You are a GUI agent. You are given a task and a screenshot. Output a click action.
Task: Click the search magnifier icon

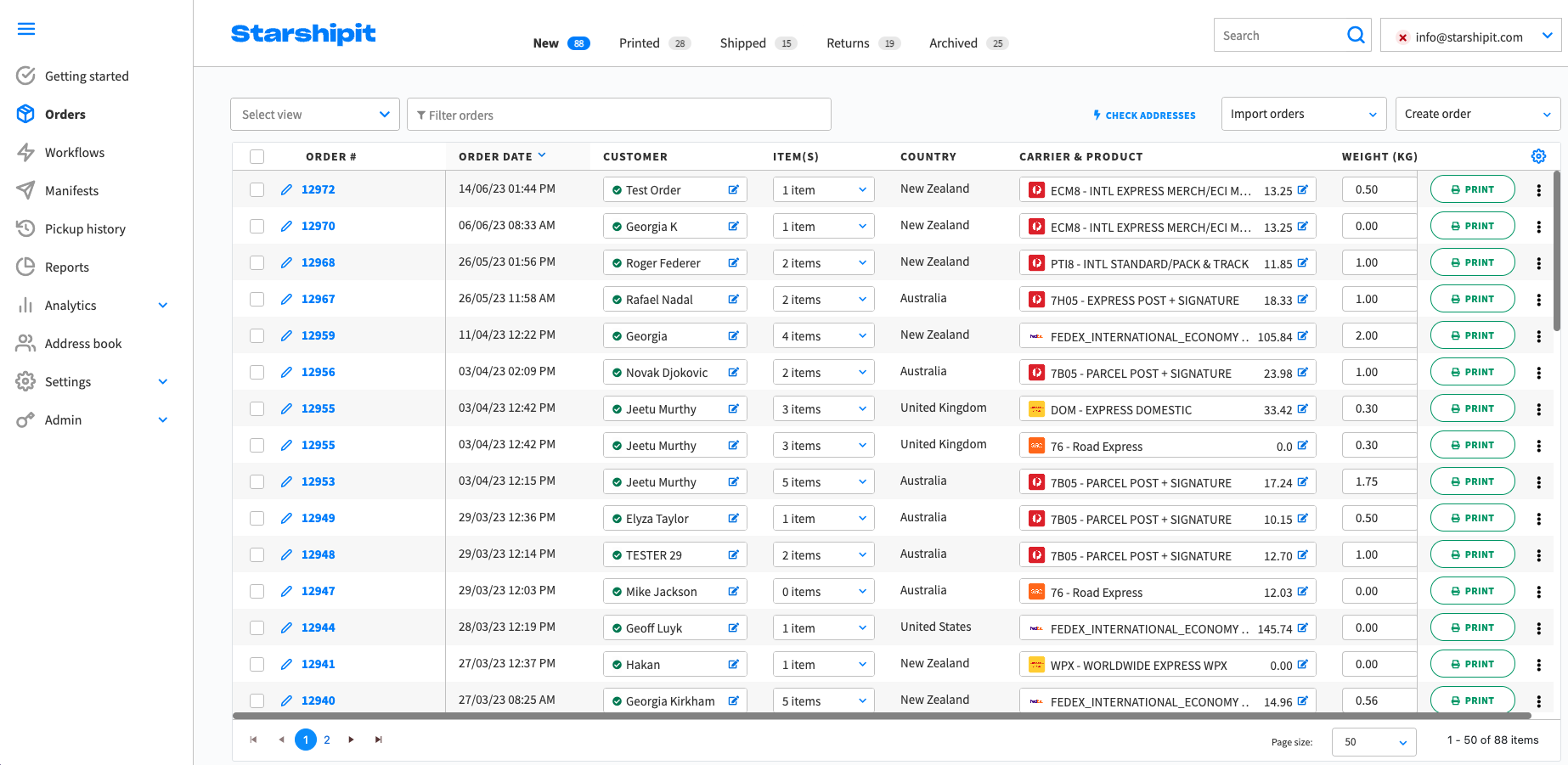coord(1356,36)
